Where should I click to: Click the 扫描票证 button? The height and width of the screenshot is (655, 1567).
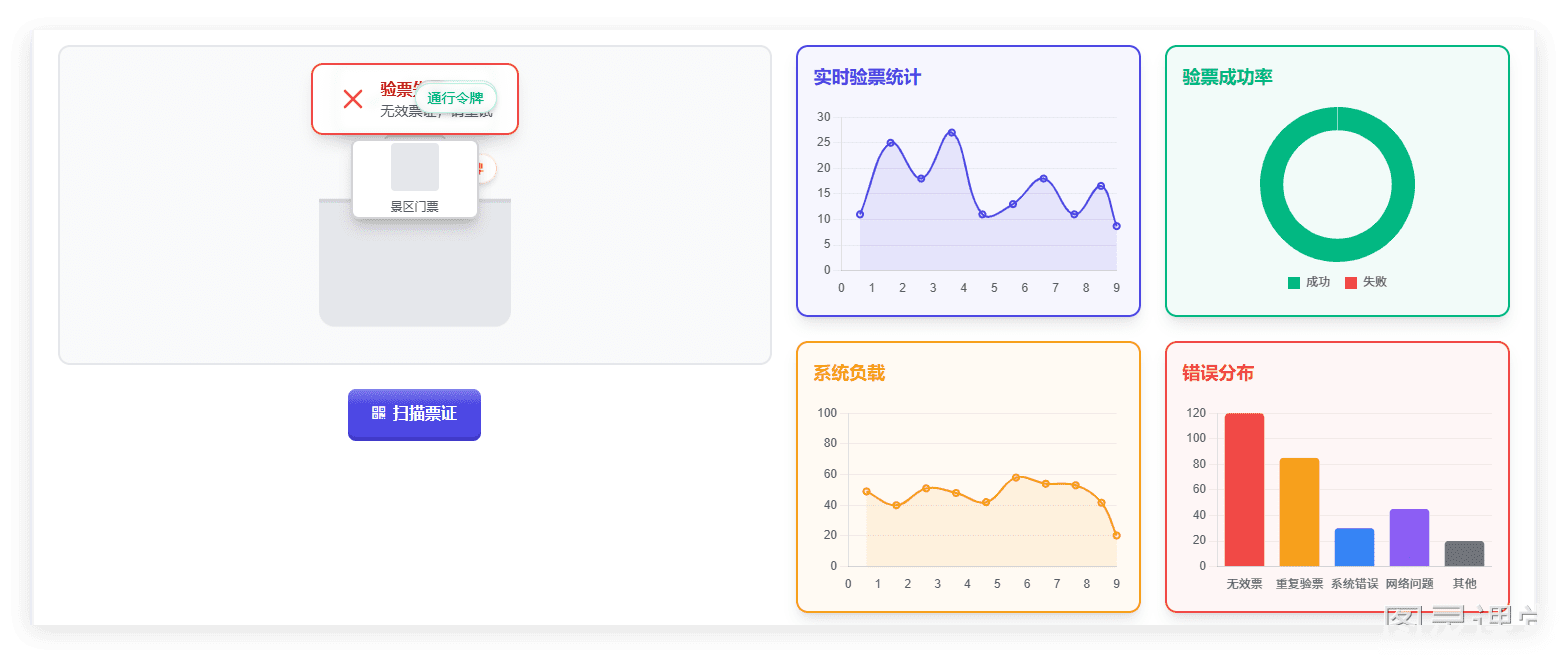click(414, 414)
